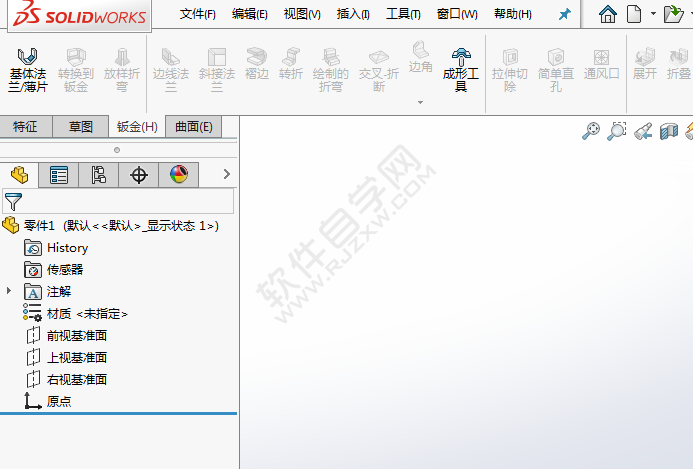Image resolution: width=693 pixels, height=469 pixels.
Task: Switch to the PropertyManager tab icon
Action: pyautogui.click(x=59, y=175)
